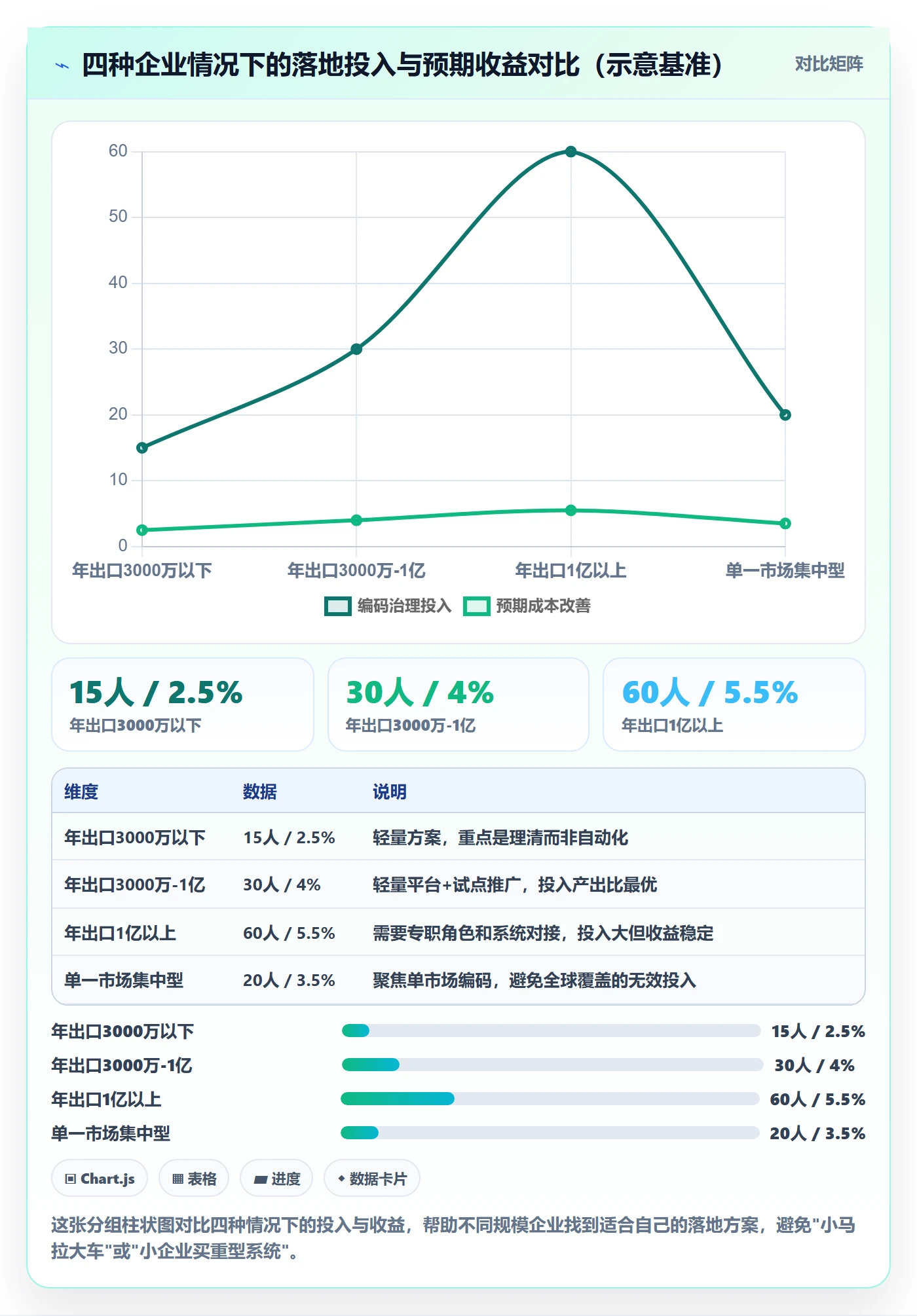The width and height of the screenshot is (917, 1316).
Task: Click the y-axis tick label 50
Action: point(118,217)
